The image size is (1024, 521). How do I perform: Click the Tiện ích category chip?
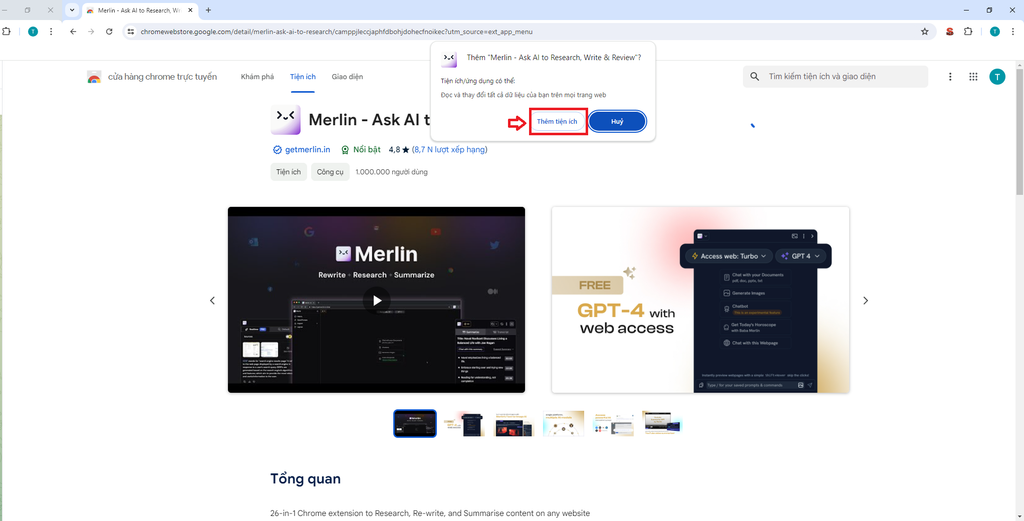tap(288, 172)
